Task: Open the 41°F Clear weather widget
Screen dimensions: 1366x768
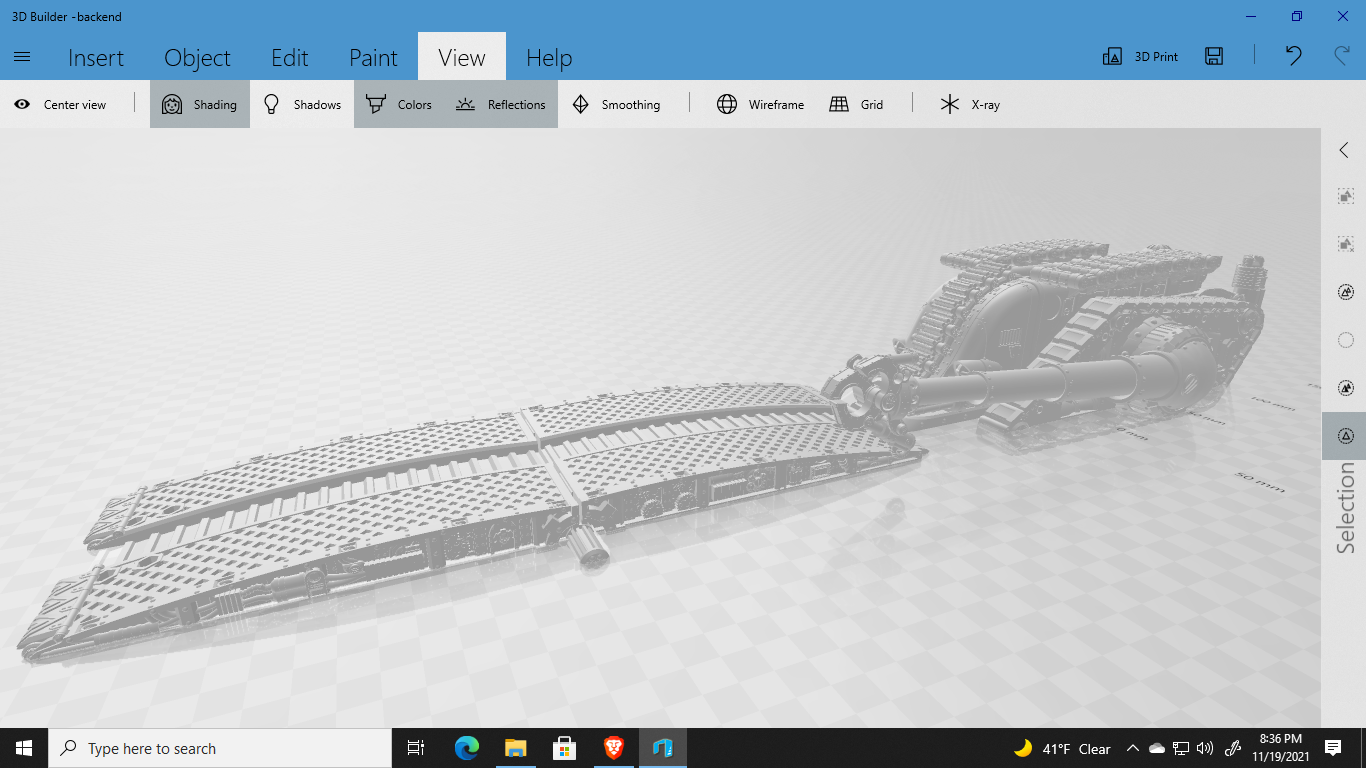Action: [1062, 748]
